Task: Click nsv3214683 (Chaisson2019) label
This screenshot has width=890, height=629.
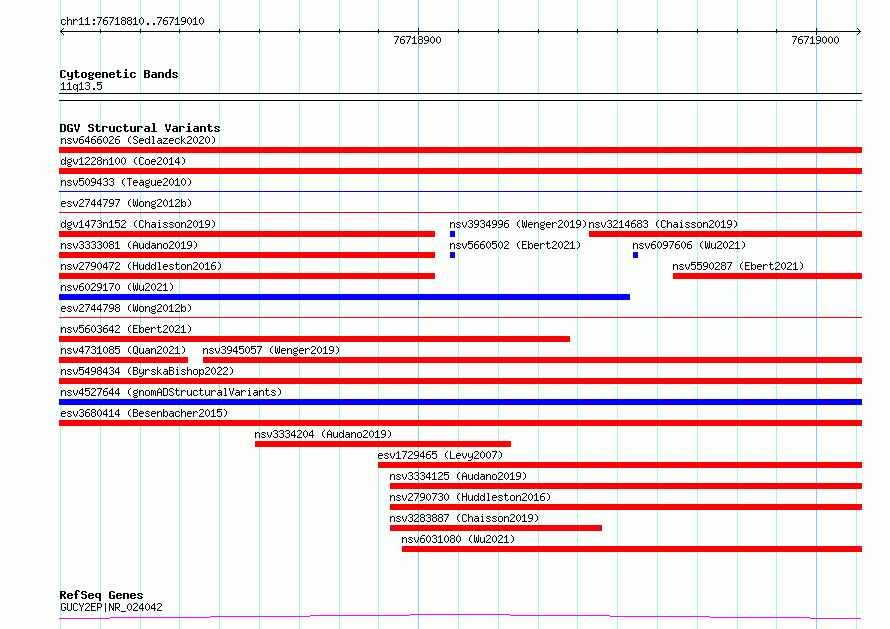Action: point(663,224)
